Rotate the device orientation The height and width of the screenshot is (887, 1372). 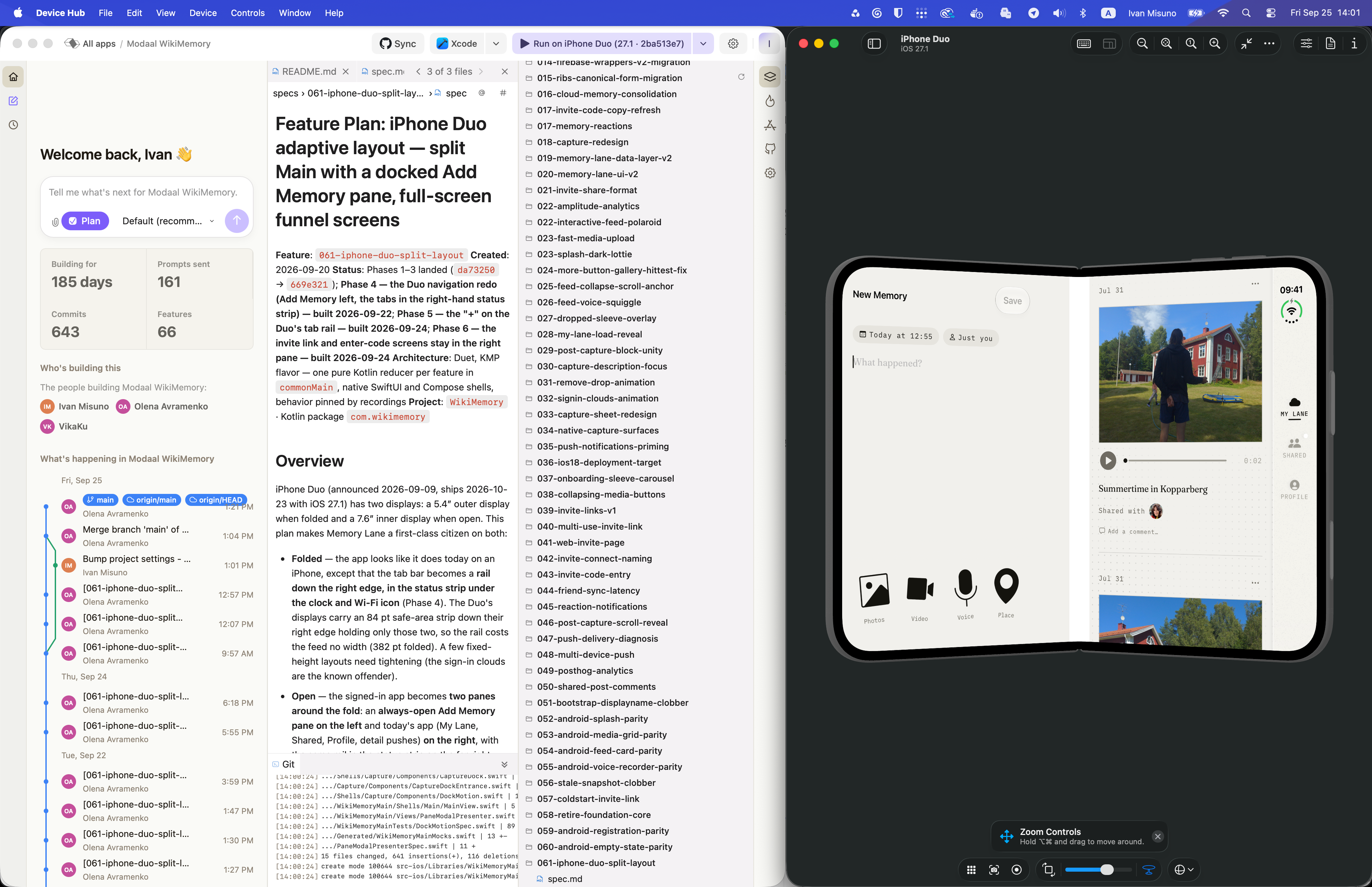click(1048, 870)
